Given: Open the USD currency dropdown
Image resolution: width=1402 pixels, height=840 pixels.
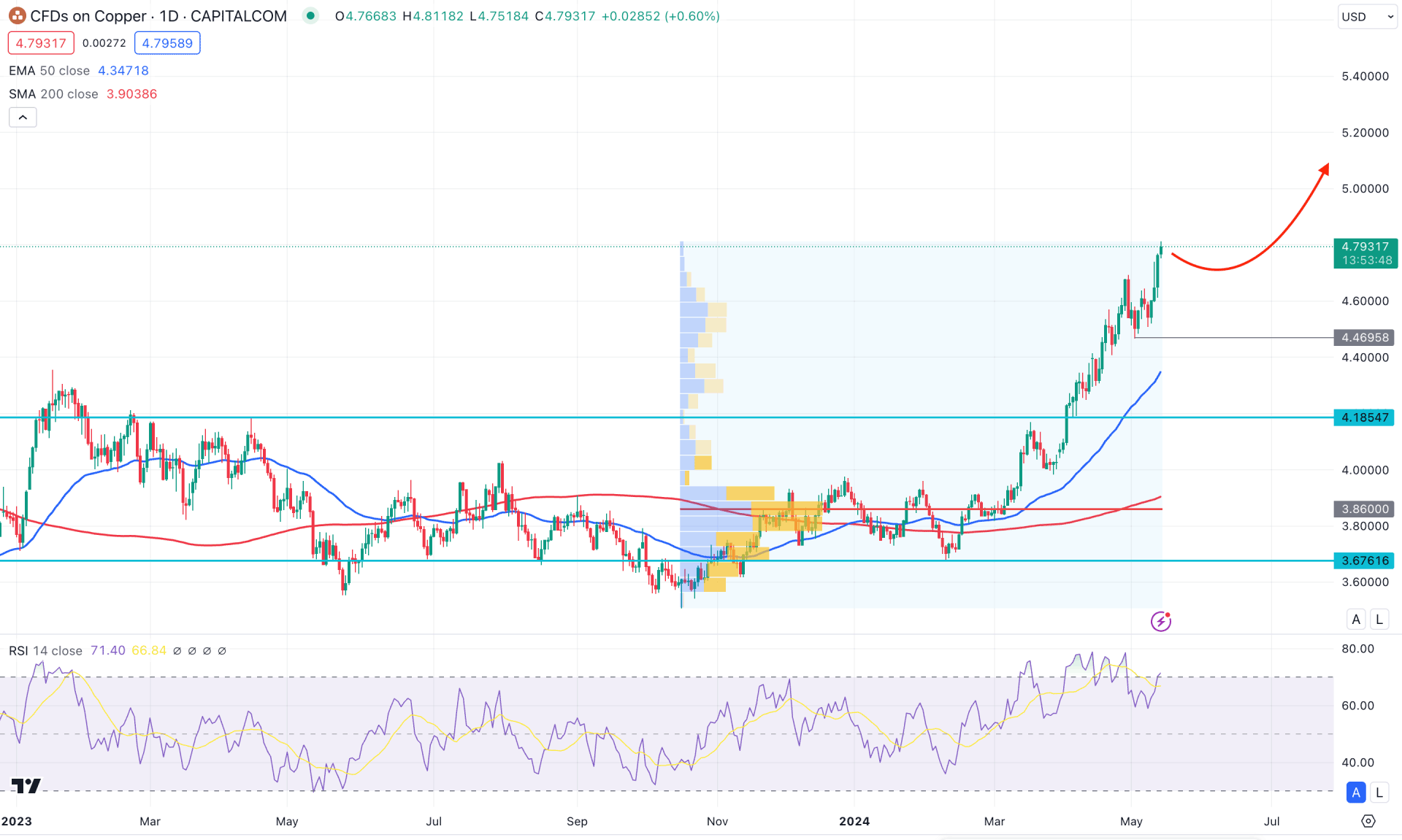Looking at the screenshot, I should (1368, 16).
